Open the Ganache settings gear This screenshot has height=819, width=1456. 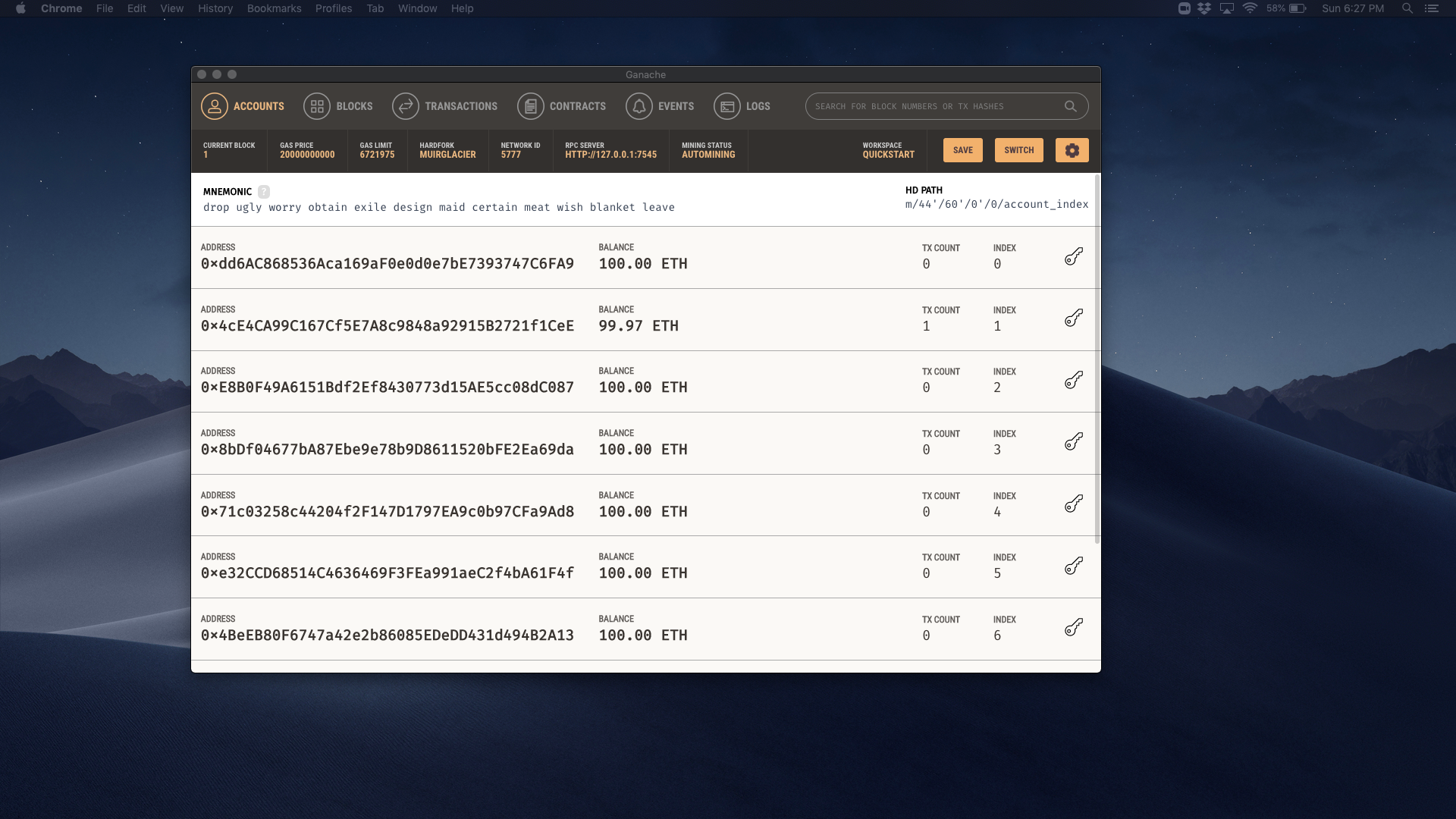coord(1072,149)
